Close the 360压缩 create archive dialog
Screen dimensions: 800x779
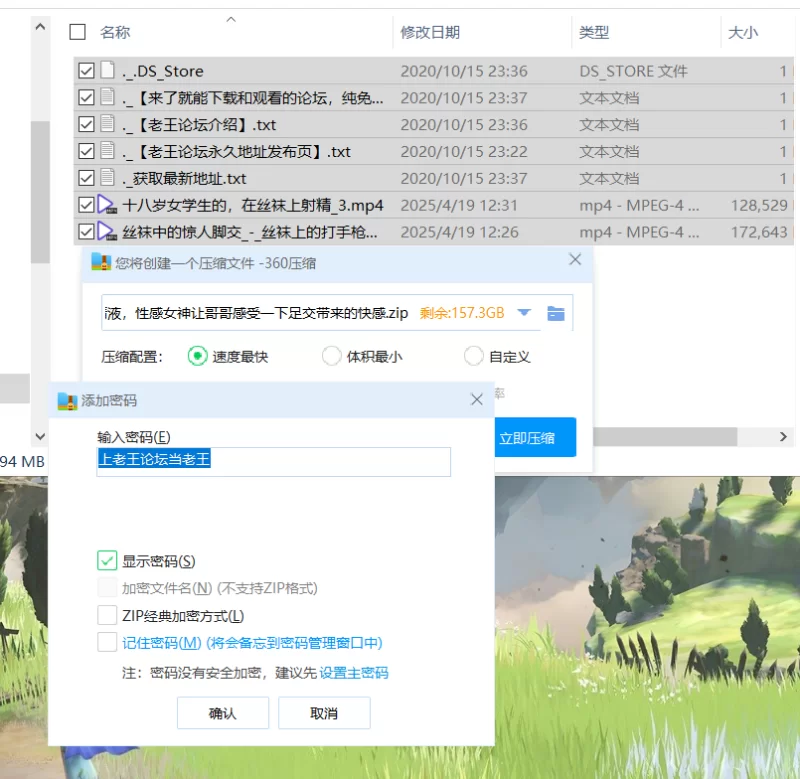(575, 260)
